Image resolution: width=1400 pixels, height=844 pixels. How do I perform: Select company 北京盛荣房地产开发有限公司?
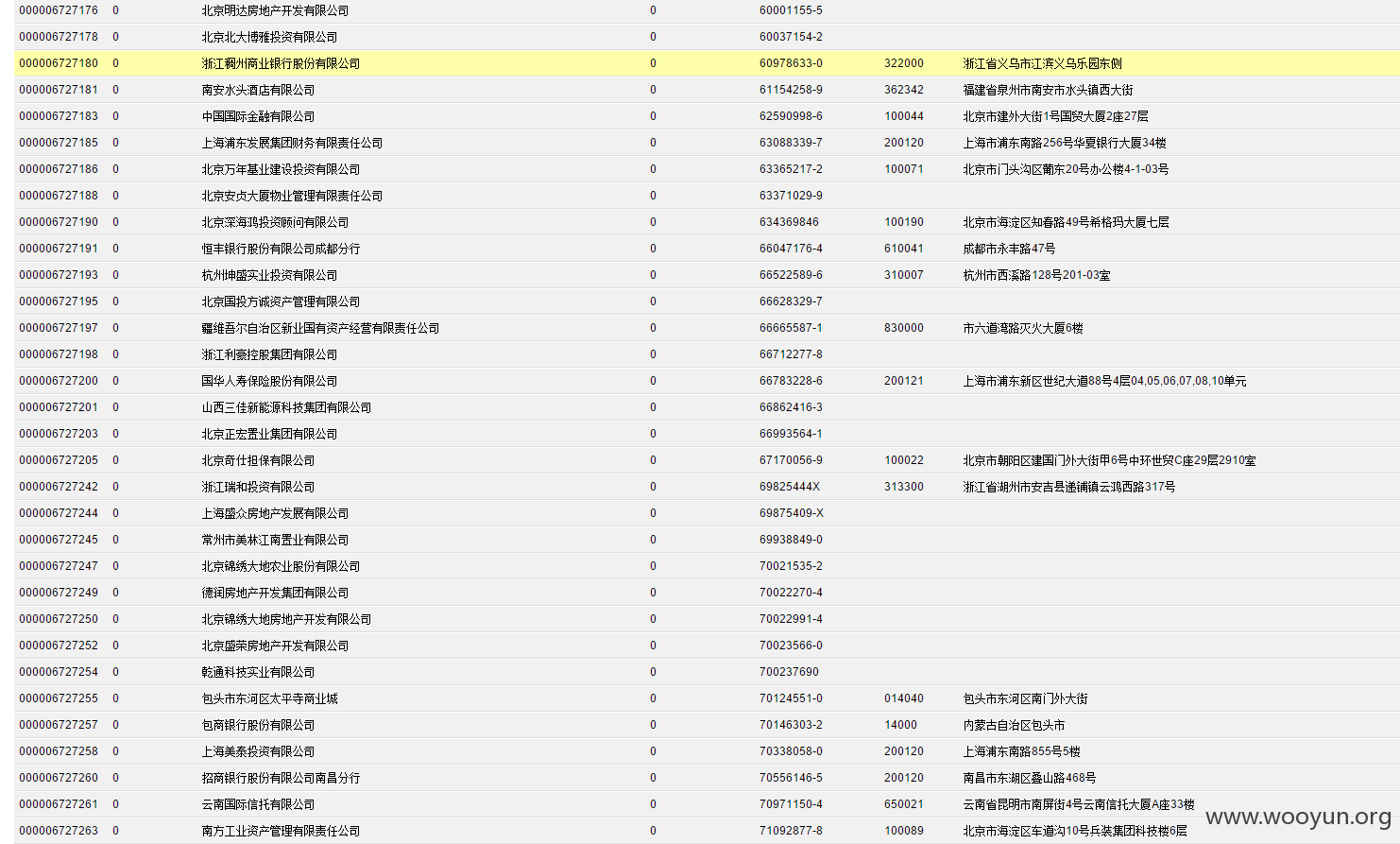(x=275, y=646)
